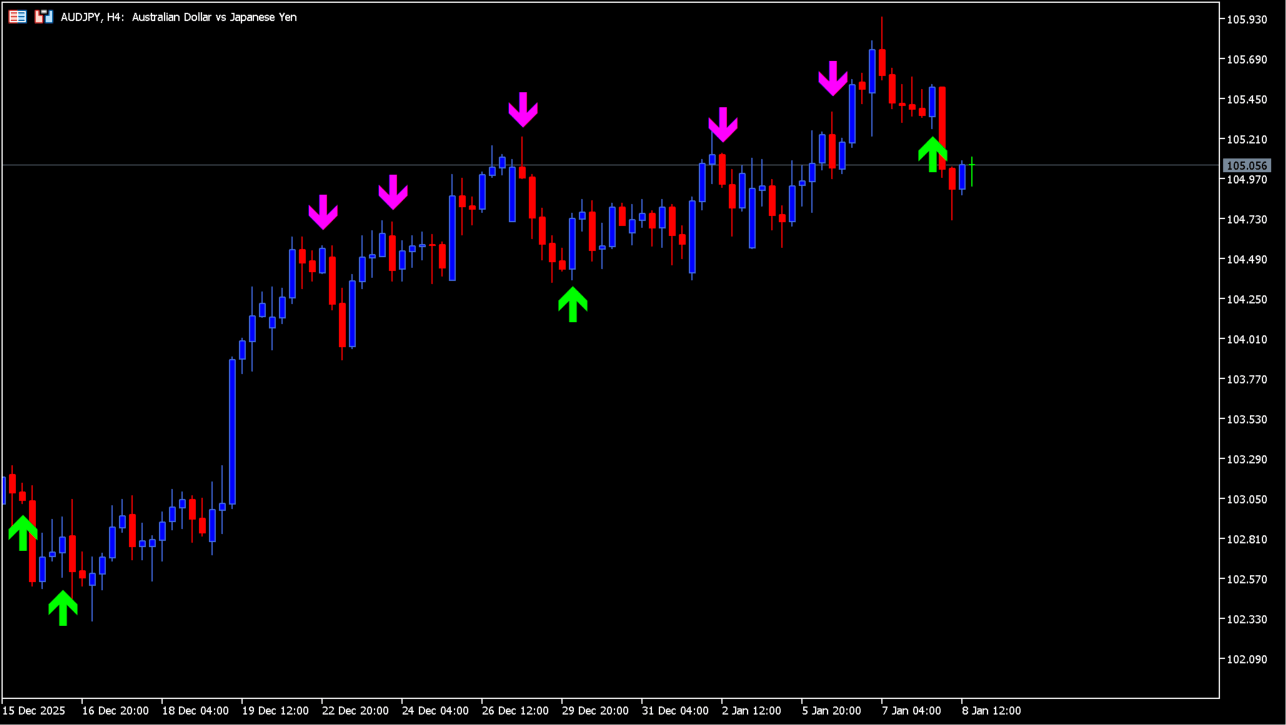
Task: Click the current price label 105.056
Action: click(x=1246, y=166)
